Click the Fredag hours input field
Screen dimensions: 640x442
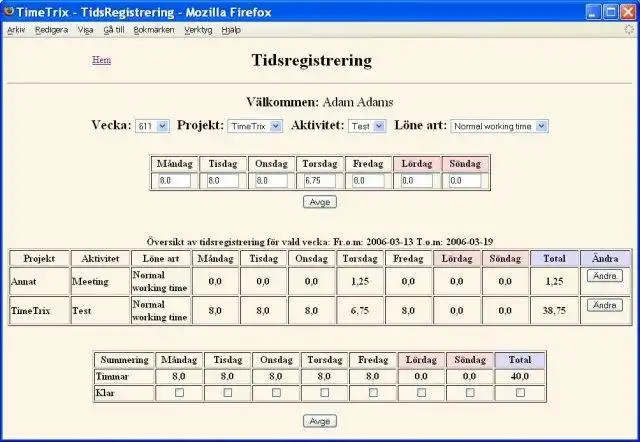tap(368, 180)
